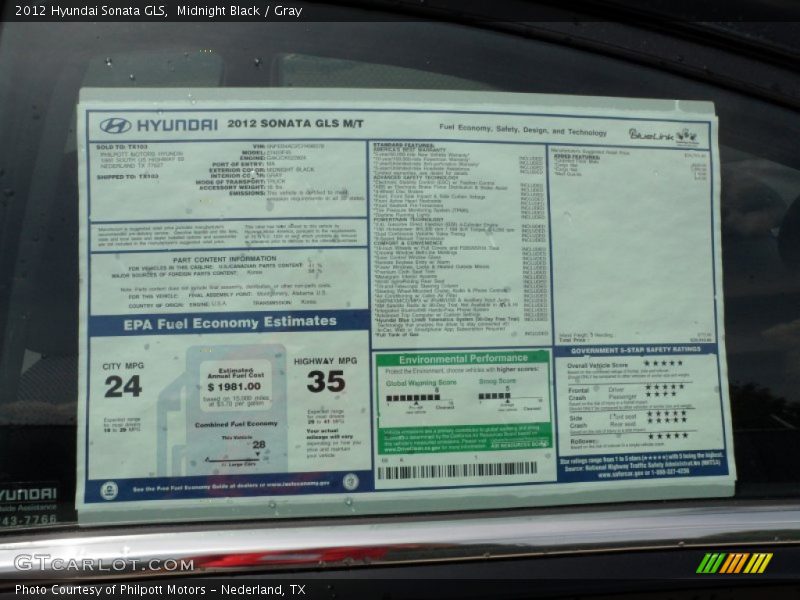Select "Fuel Economy, Safety, Design, and Technology" tagline
Image resolution: width=800 pixels, height=600 pixels.
pos(523,130)
